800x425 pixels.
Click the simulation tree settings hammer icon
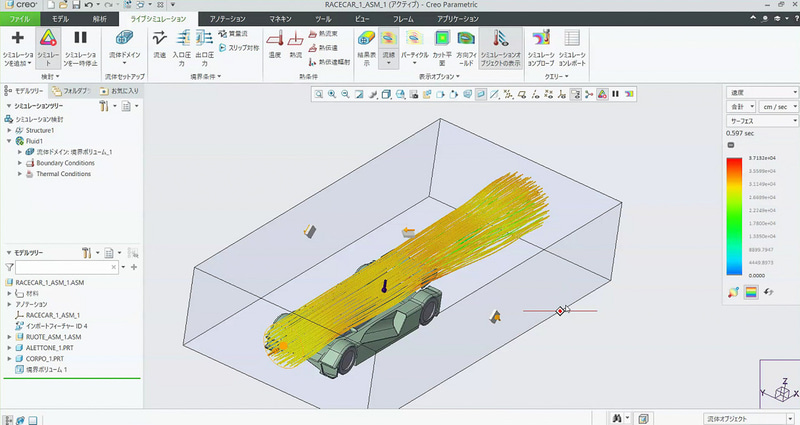tap(104, 106)
